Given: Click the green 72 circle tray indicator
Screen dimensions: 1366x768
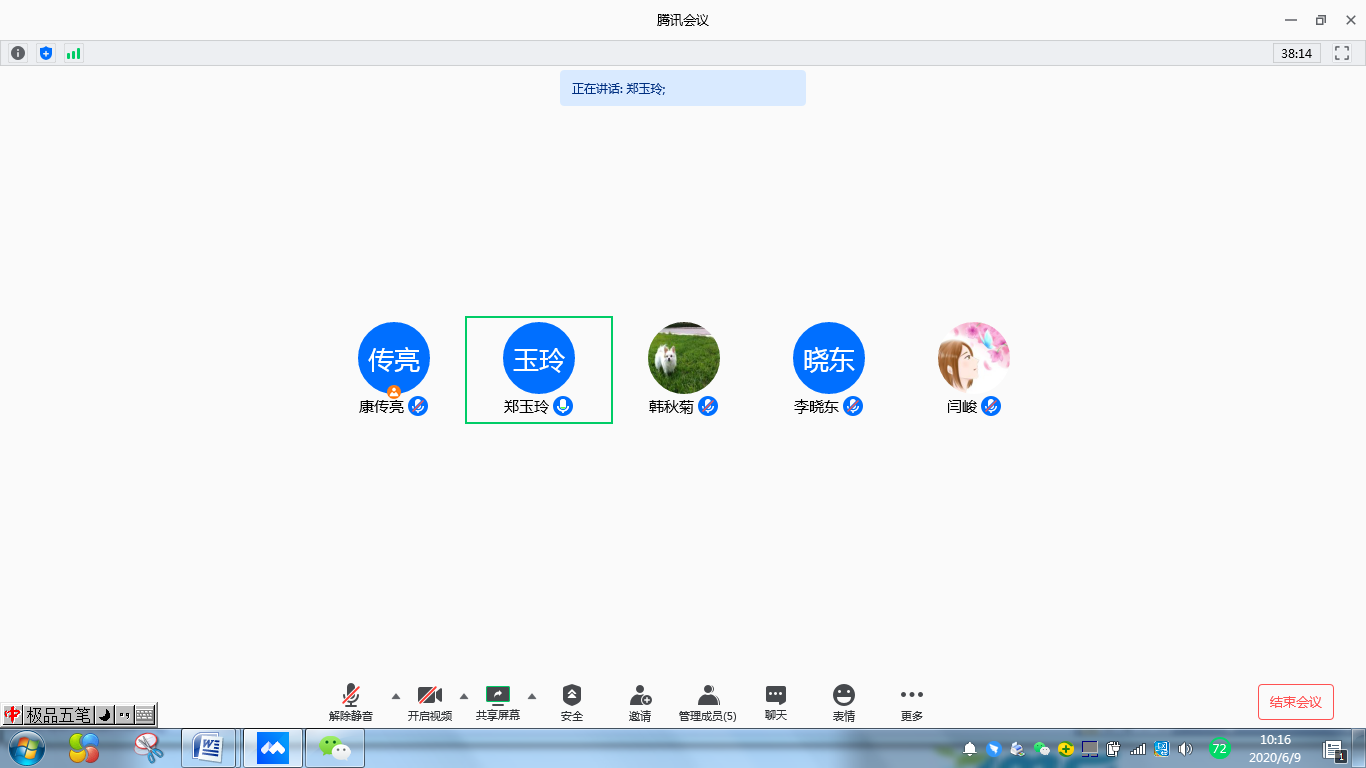Looking at the screenshot, I should (x=1219, y=748).
